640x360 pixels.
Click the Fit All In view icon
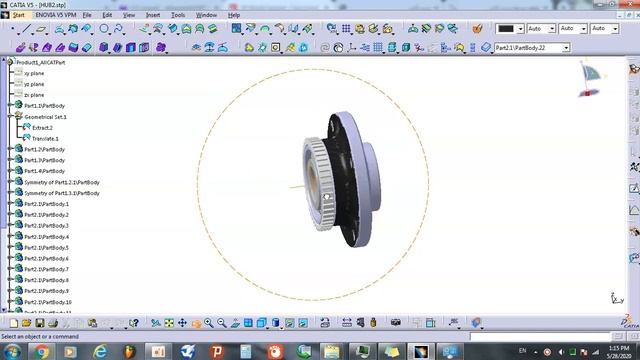pos(169,323)
